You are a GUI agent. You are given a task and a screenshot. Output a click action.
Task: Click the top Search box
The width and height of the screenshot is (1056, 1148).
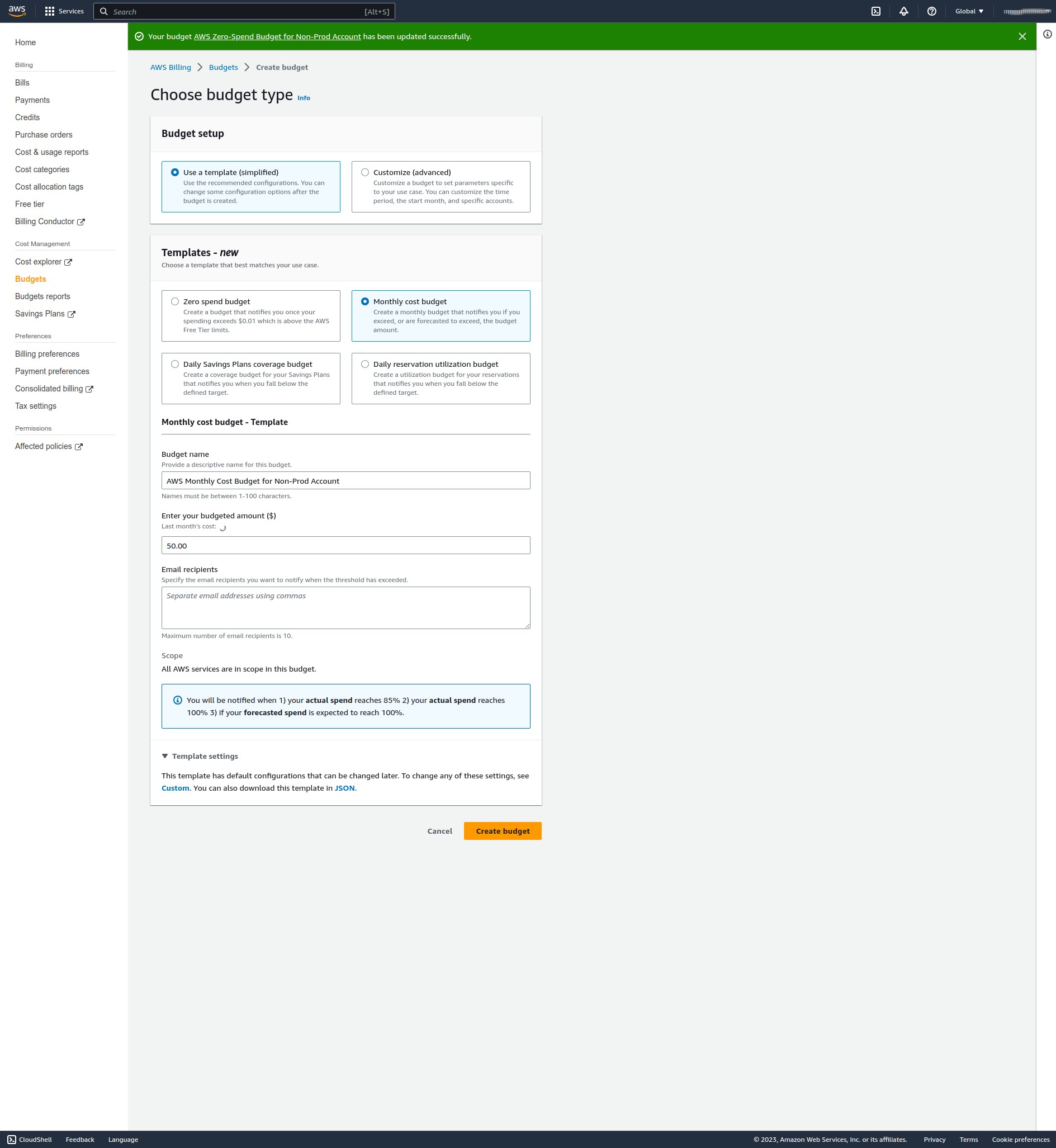(244, 11)
